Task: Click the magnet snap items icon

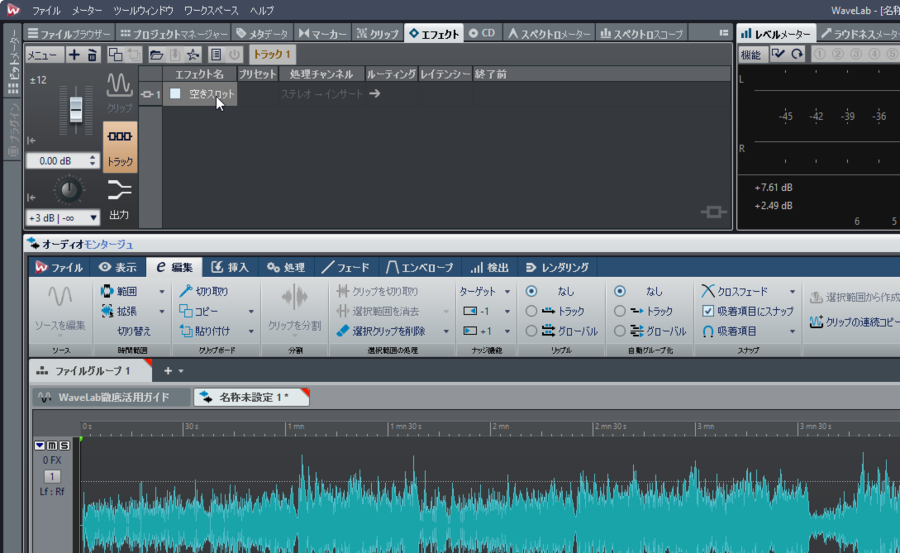Action: coord(708,331)
